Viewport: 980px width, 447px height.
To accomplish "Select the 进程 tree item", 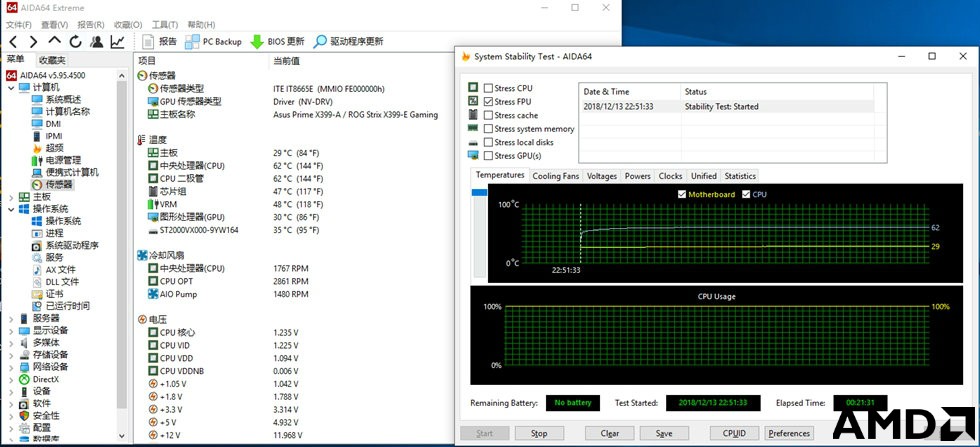I will coord(48,233).
